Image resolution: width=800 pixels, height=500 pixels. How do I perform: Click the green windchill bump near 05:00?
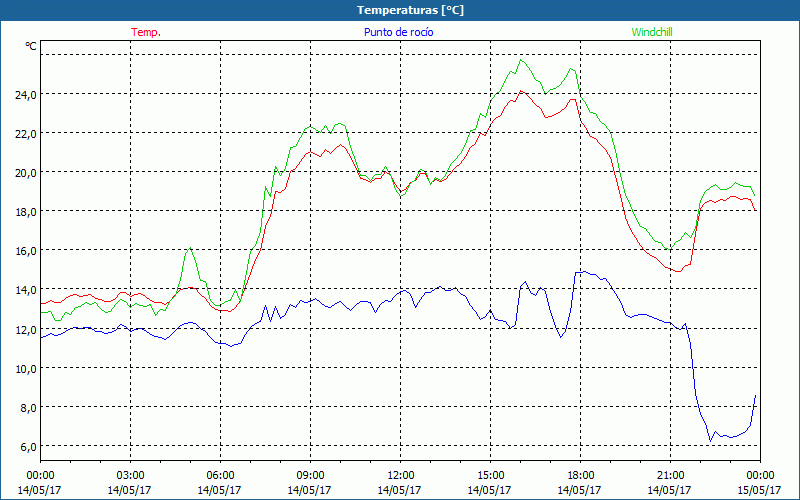(x=190, y=248)
